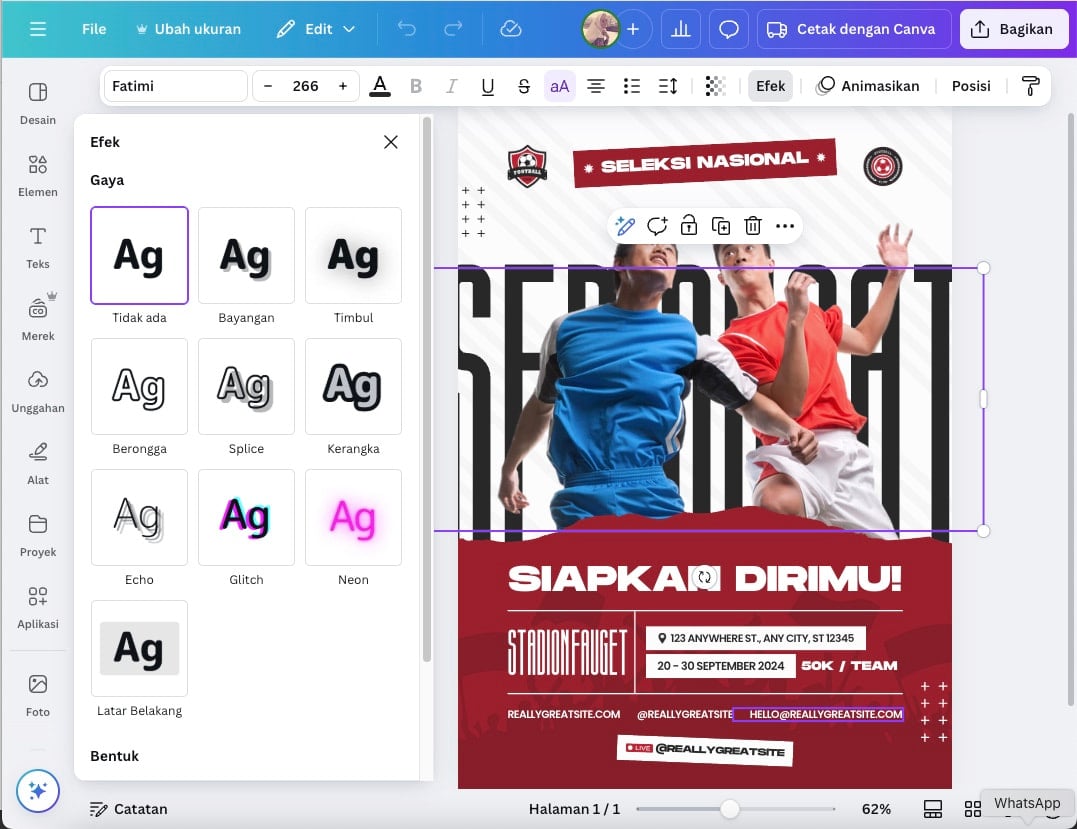
Task: Lock the selected element
Action: (689, 226)
